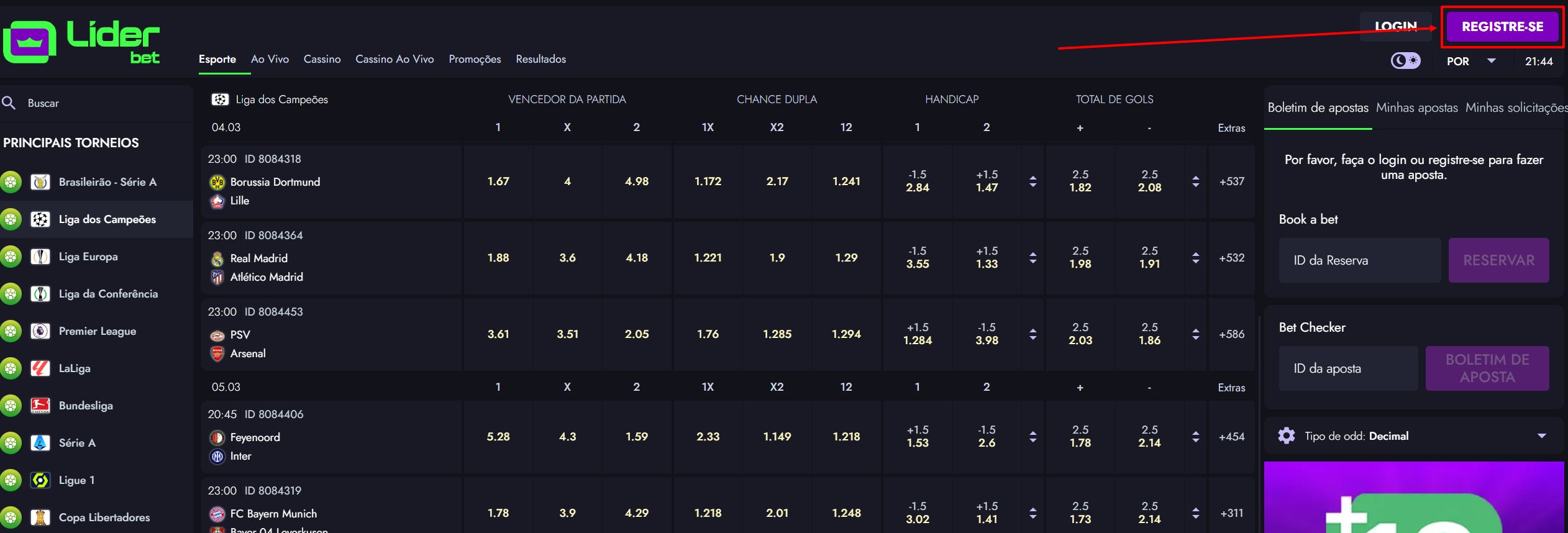Click the green football icon beside LaLiga

[11, 368]
